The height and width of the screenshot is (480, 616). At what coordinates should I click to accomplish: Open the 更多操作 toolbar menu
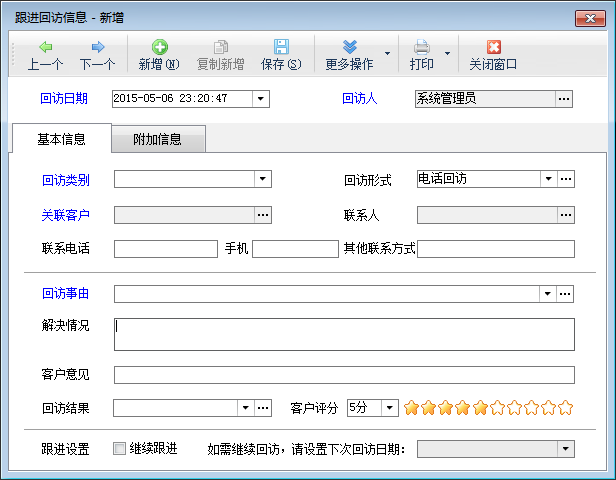pos(349,55)
